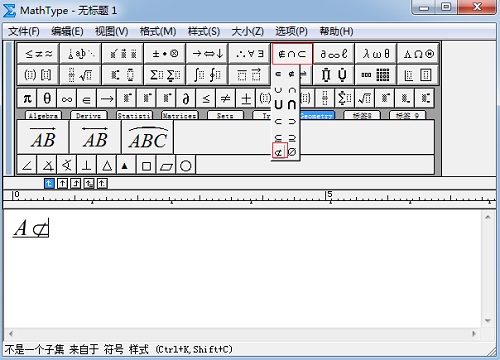
Task: Open the 大小(Z) menu
Action: [247, 32]
